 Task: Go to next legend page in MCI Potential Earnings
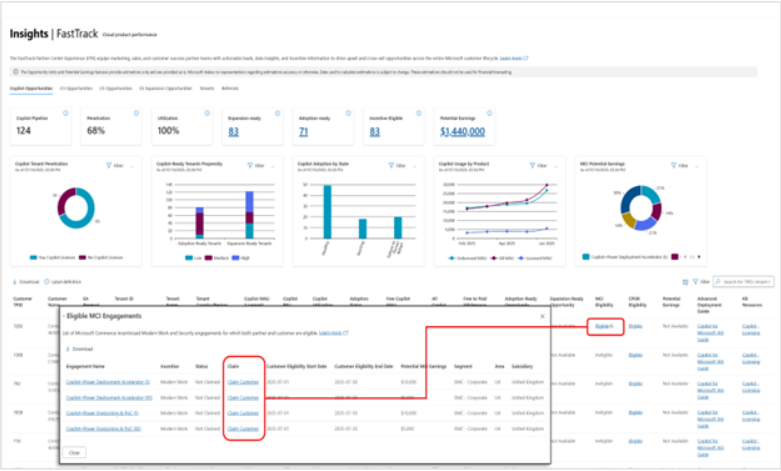[x=699, y=257]
